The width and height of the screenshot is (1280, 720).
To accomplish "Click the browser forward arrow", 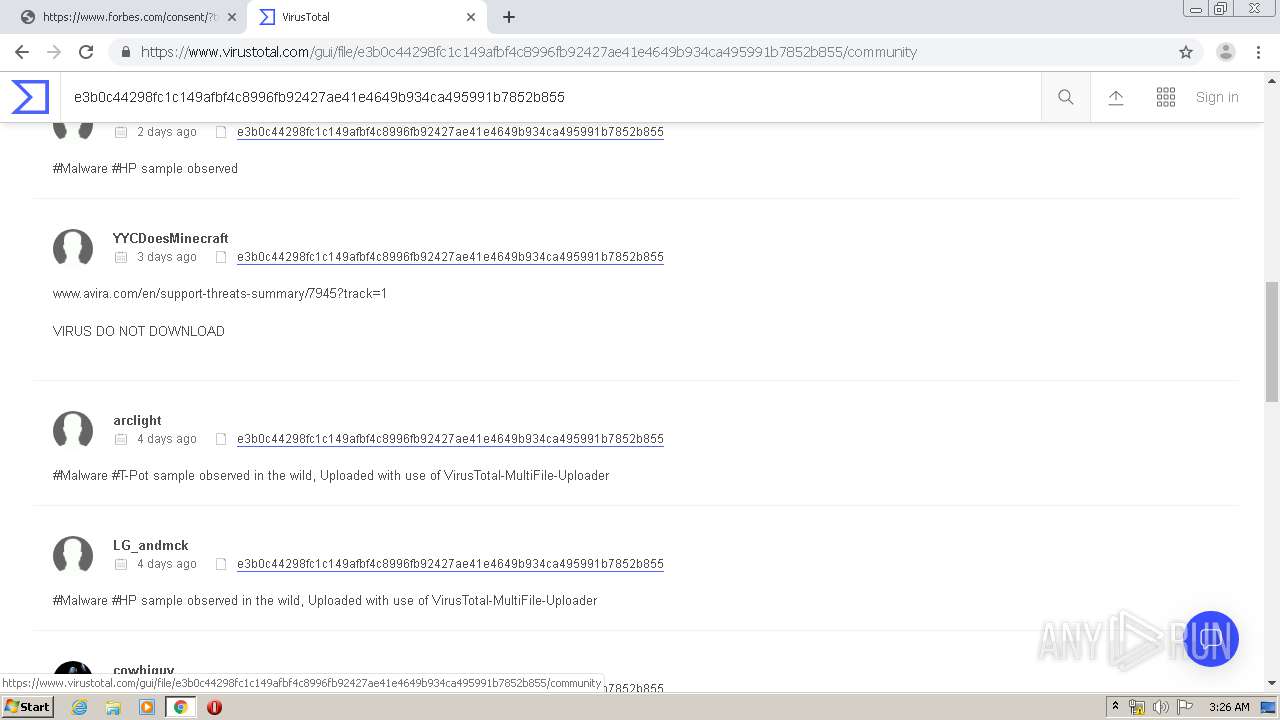I will (54, 52).
